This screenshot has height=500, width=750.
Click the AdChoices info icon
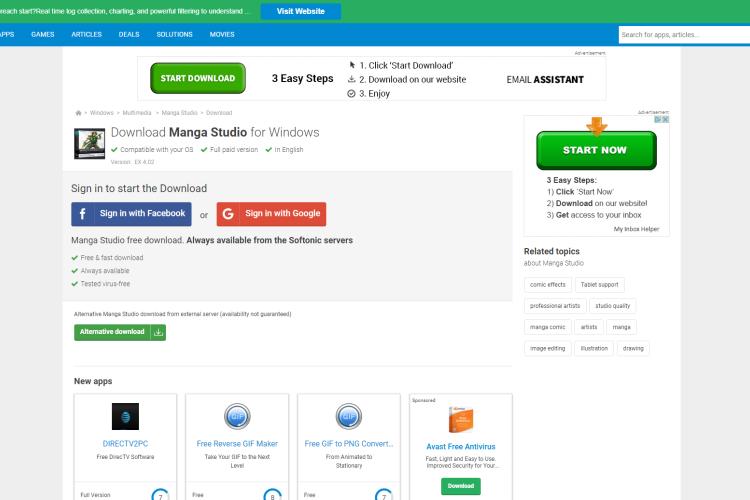[x=658, y=120]
